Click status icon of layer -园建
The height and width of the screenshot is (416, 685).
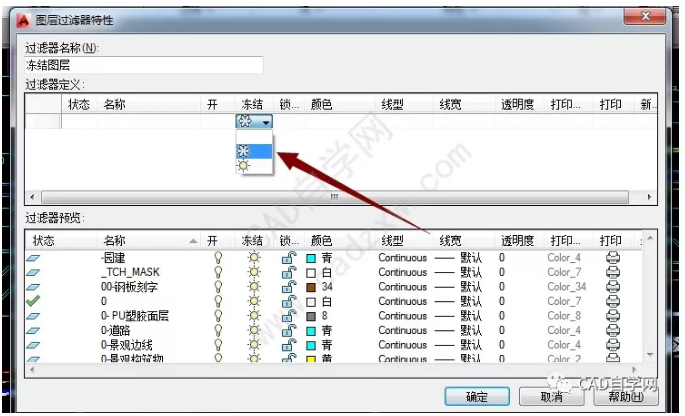coord(33,258)
